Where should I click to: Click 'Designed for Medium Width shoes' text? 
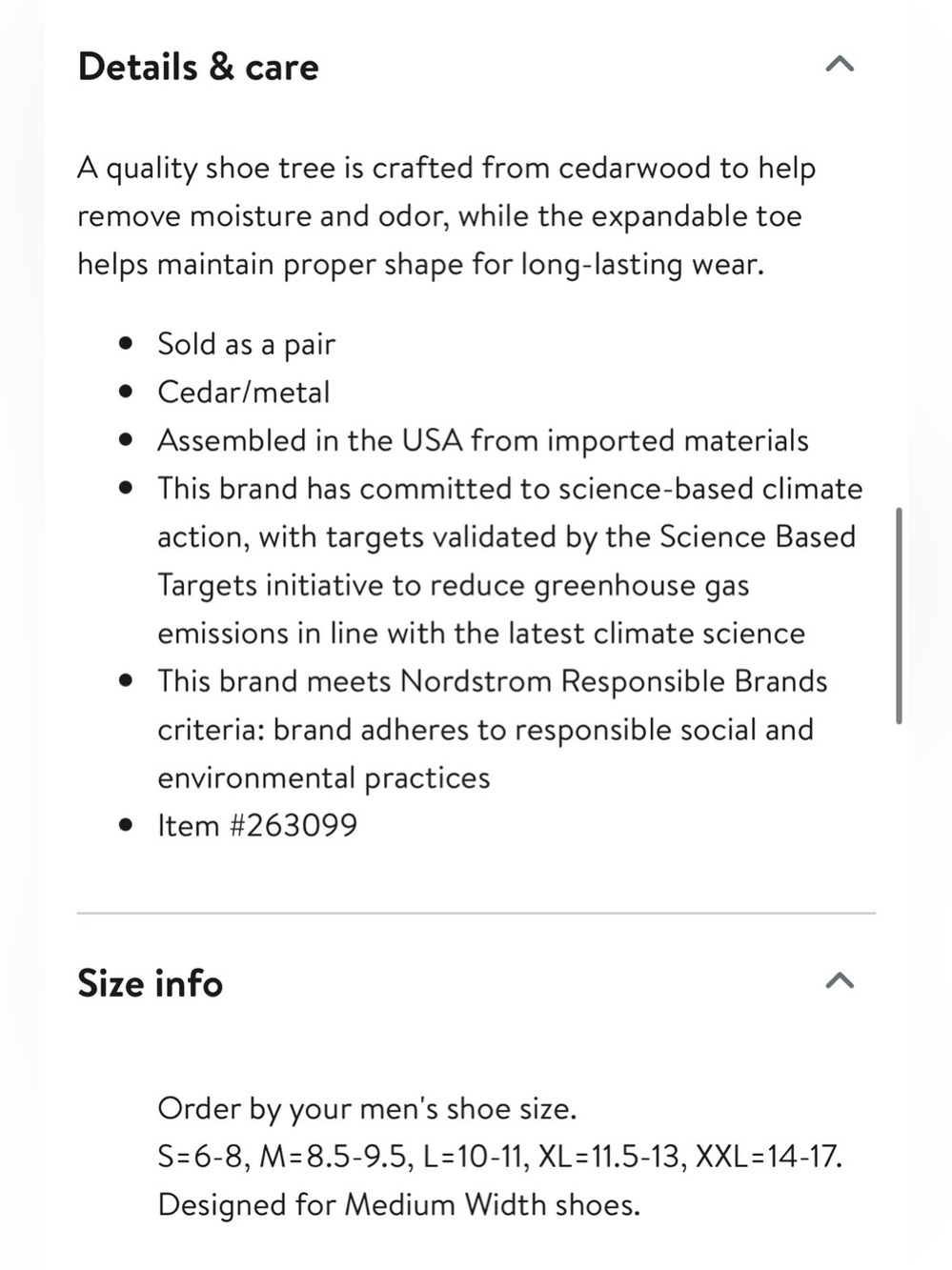[399, 1204]
